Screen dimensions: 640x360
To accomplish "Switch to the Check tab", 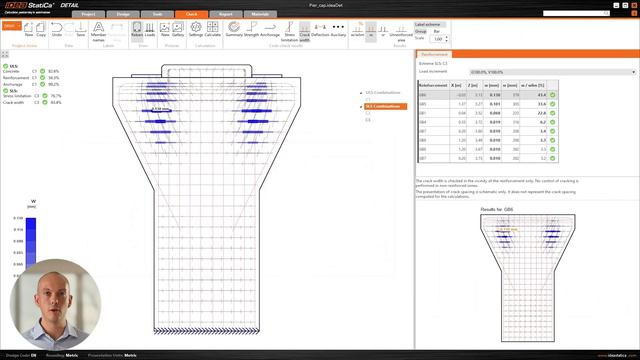I will click(191, 14).
